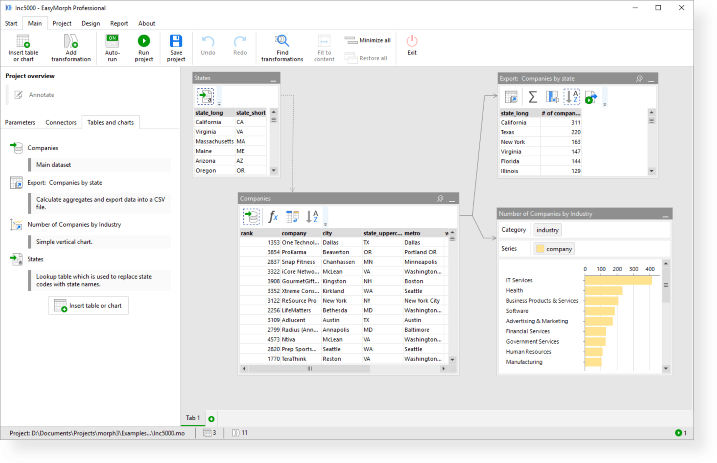Click the calculate column fx icon in Companies

pos(272,216)
